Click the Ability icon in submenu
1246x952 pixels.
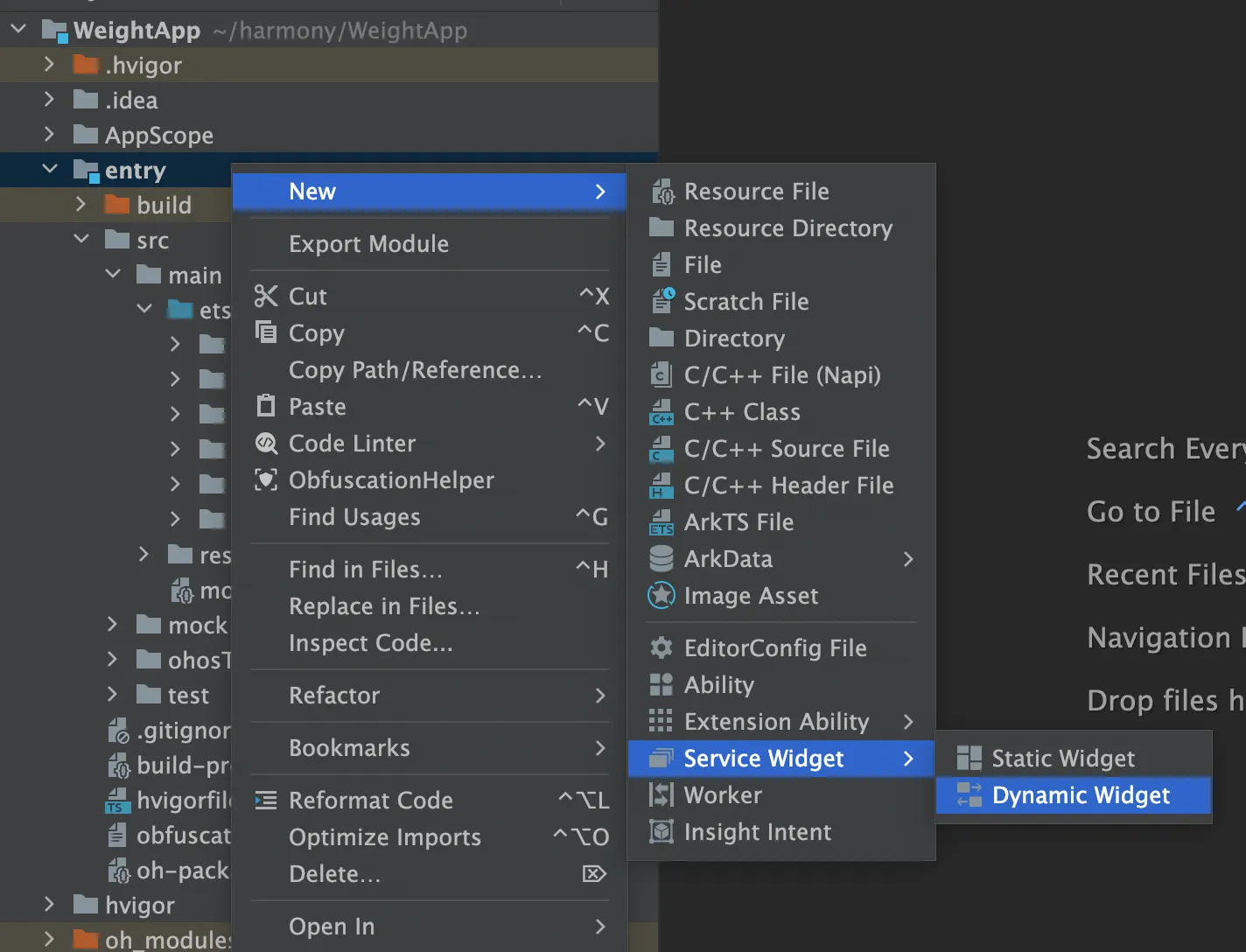(661, 685)
